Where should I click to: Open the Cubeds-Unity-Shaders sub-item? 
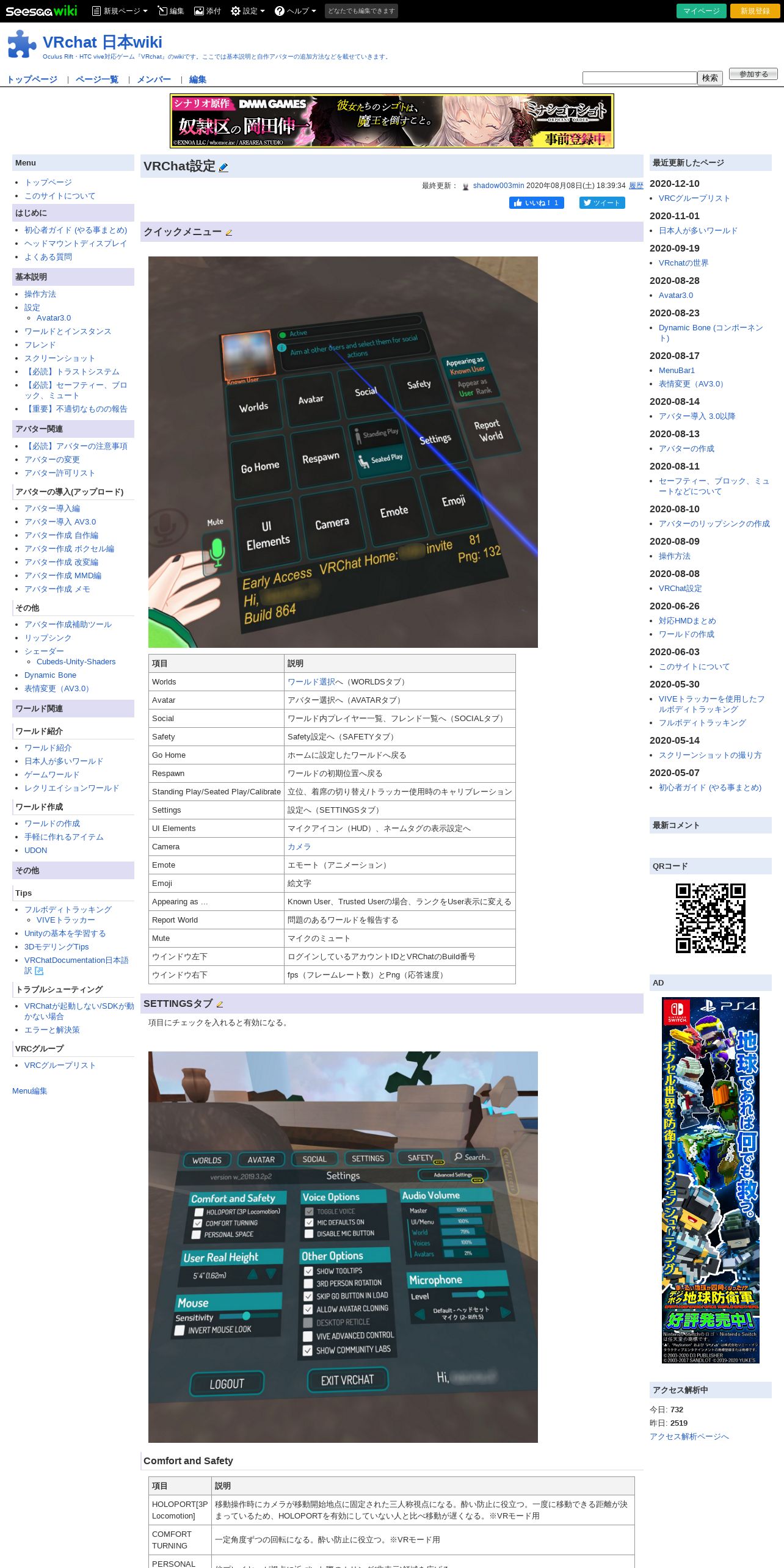point(76,662)
